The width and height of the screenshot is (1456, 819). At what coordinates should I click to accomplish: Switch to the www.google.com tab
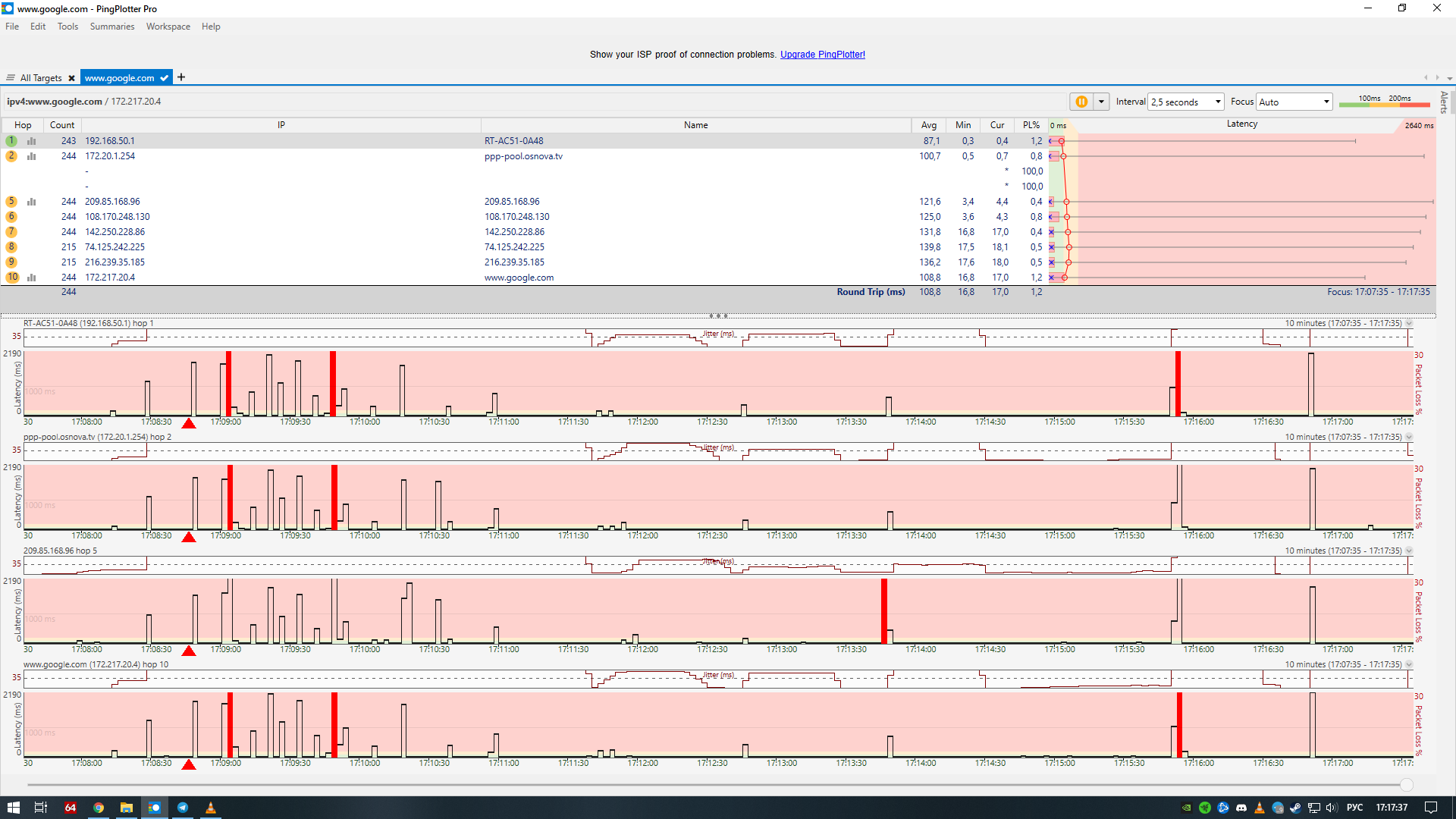click(119, 78)
